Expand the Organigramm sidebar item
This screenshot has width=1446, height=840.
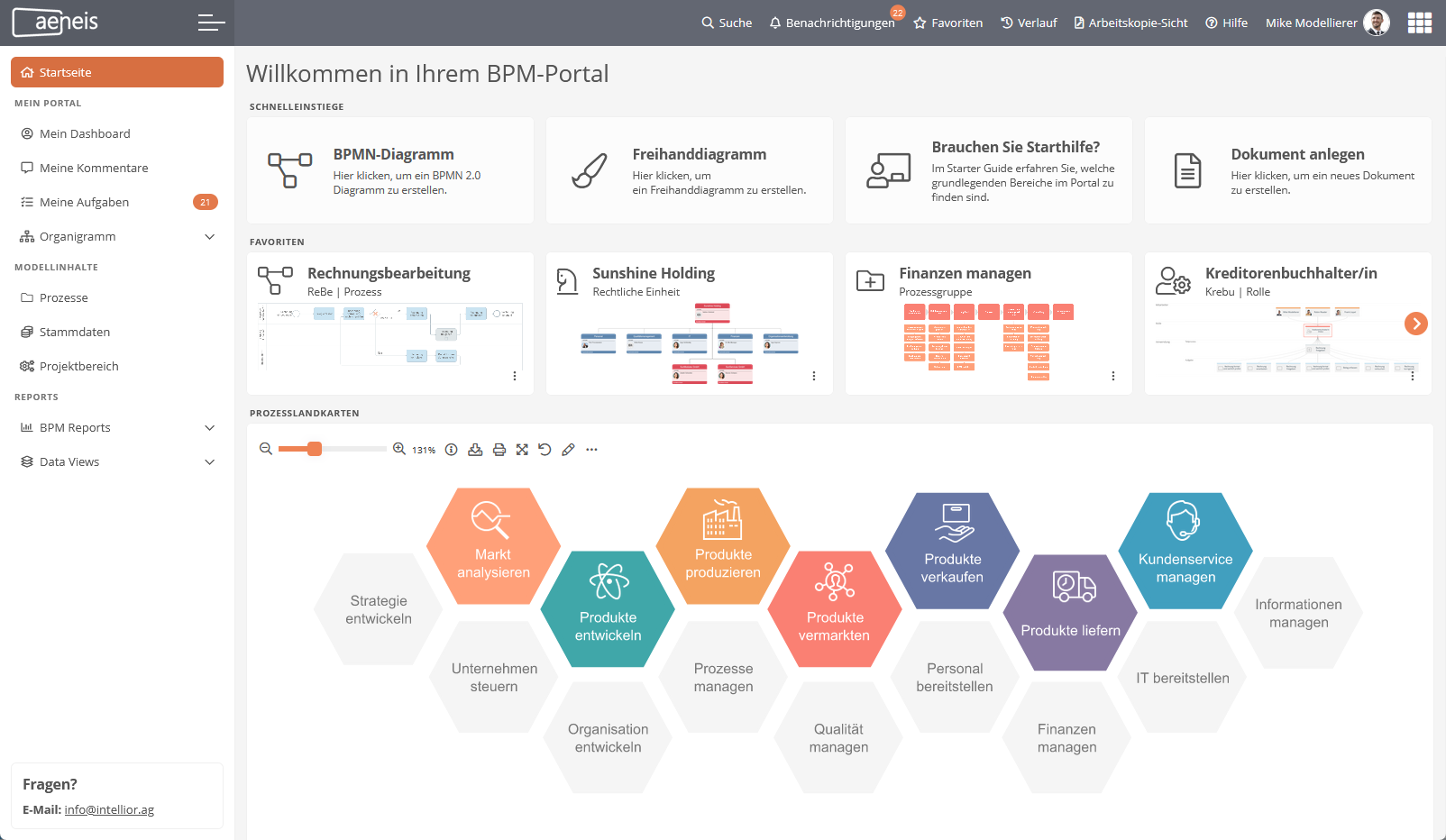tap(209, 237)
